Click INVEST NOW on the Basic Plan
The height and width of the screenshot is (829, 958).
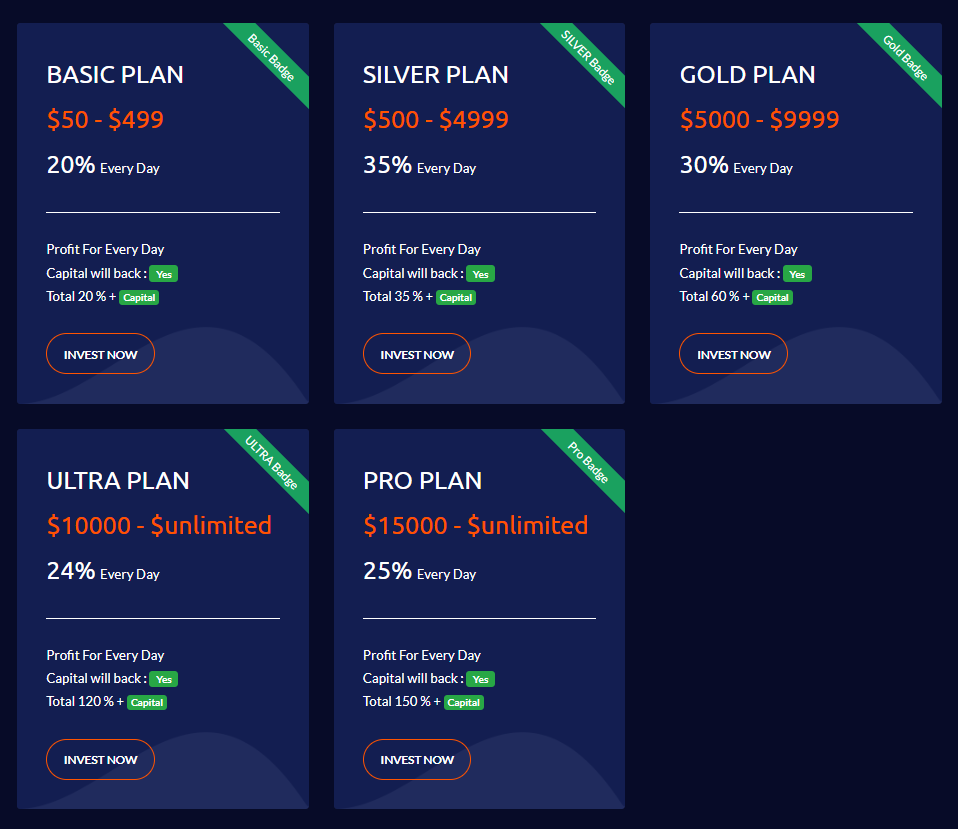[100, 353]
